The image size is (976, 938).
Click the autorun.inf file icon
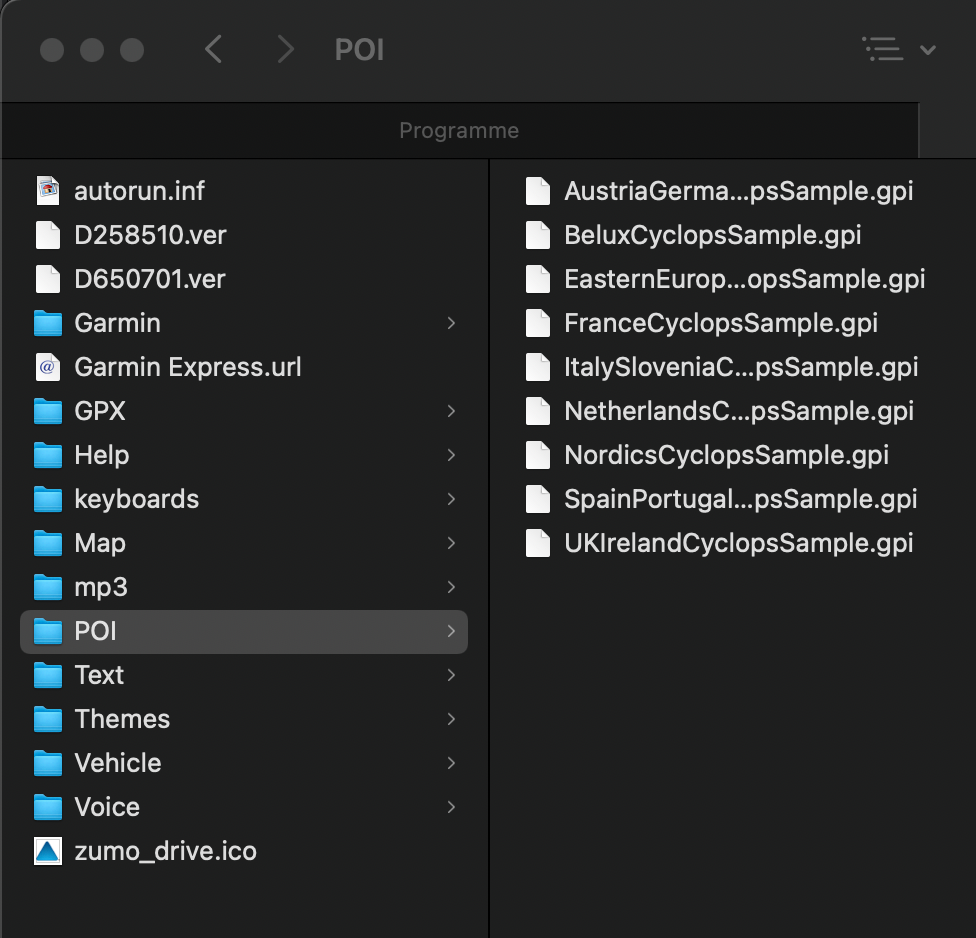click(48, 191)
